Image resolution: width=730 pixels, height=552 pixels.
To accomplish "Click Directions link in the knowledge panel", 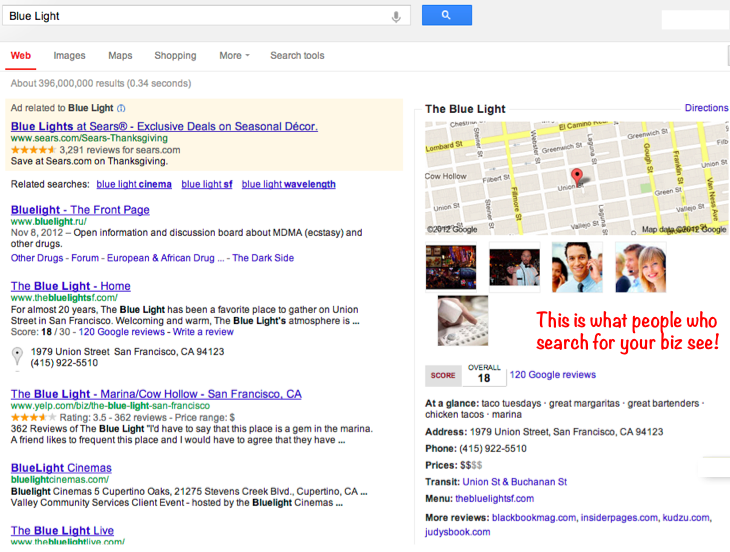I will click(706, 108).
